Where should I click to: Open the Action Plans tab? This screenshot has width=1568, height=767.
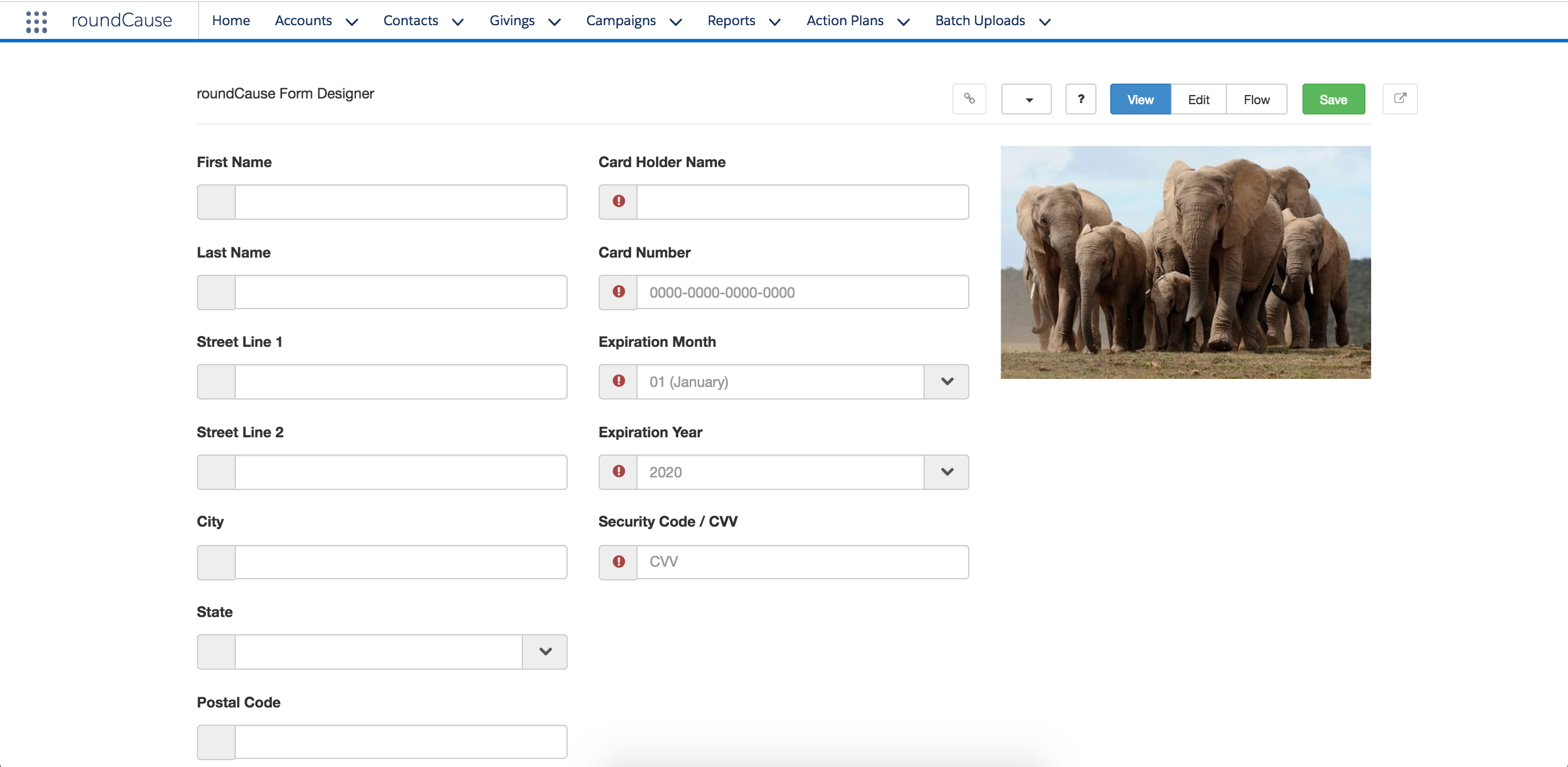tap(845, 21)
